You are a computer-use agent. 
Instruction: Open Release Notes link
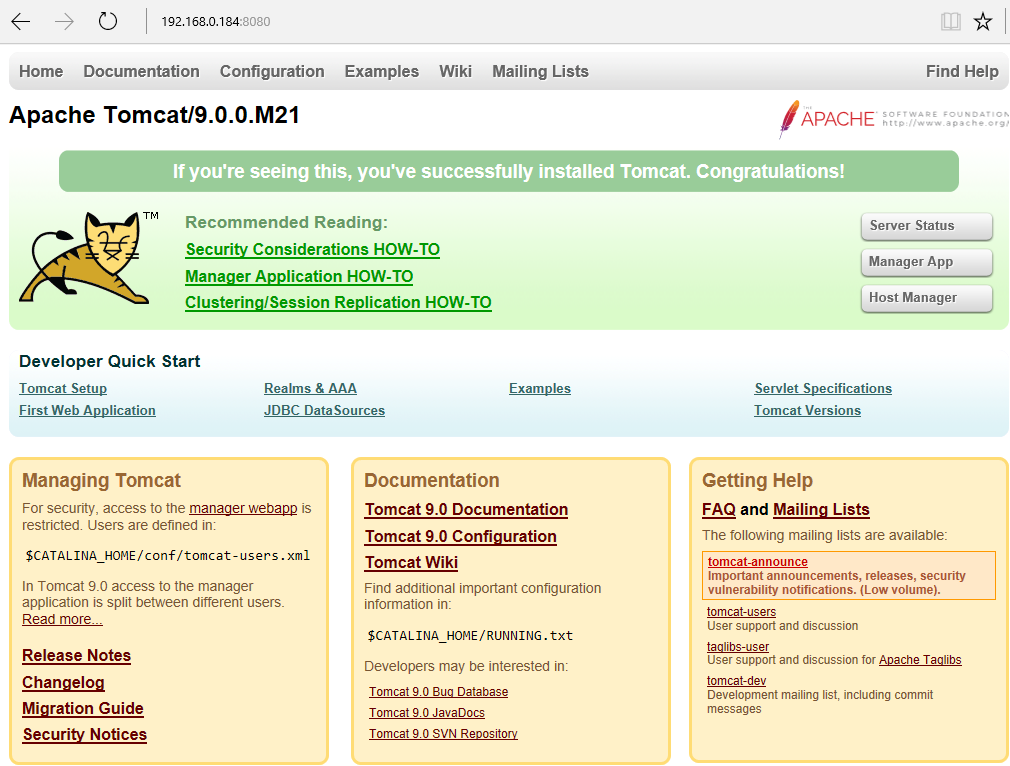[77, 656]
